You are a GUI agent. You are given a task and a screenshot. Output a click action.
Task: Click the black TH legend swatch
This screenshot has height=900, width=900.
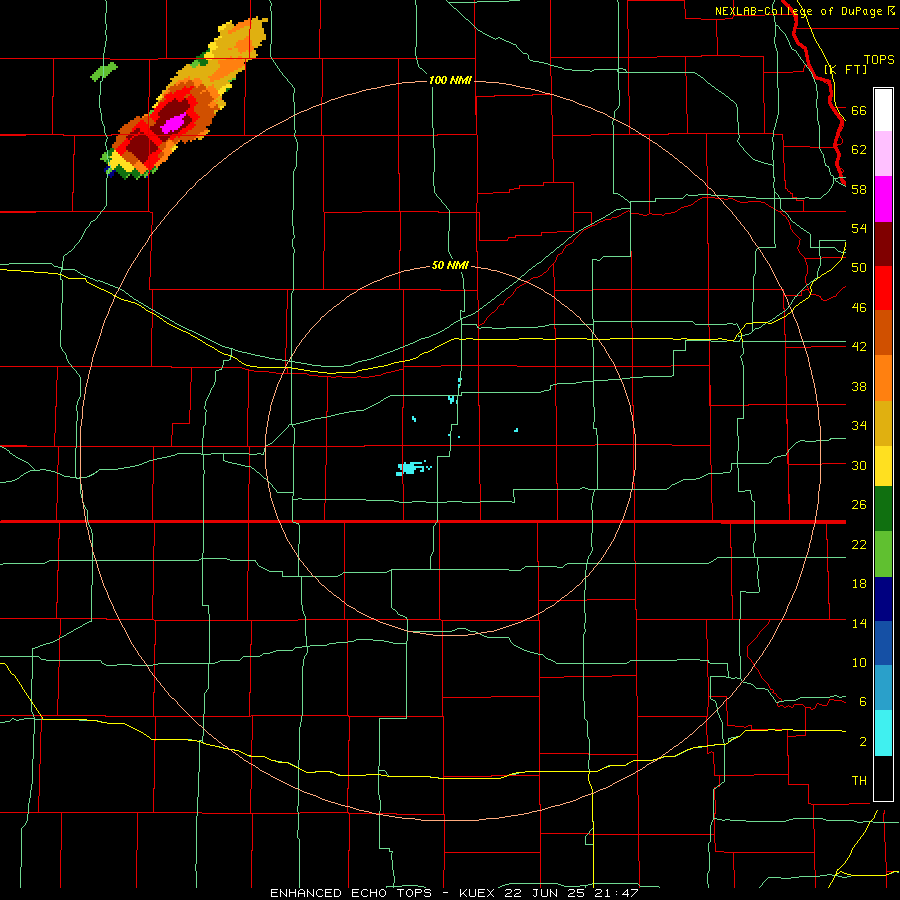pyautogui.click(x=883, y=778)
